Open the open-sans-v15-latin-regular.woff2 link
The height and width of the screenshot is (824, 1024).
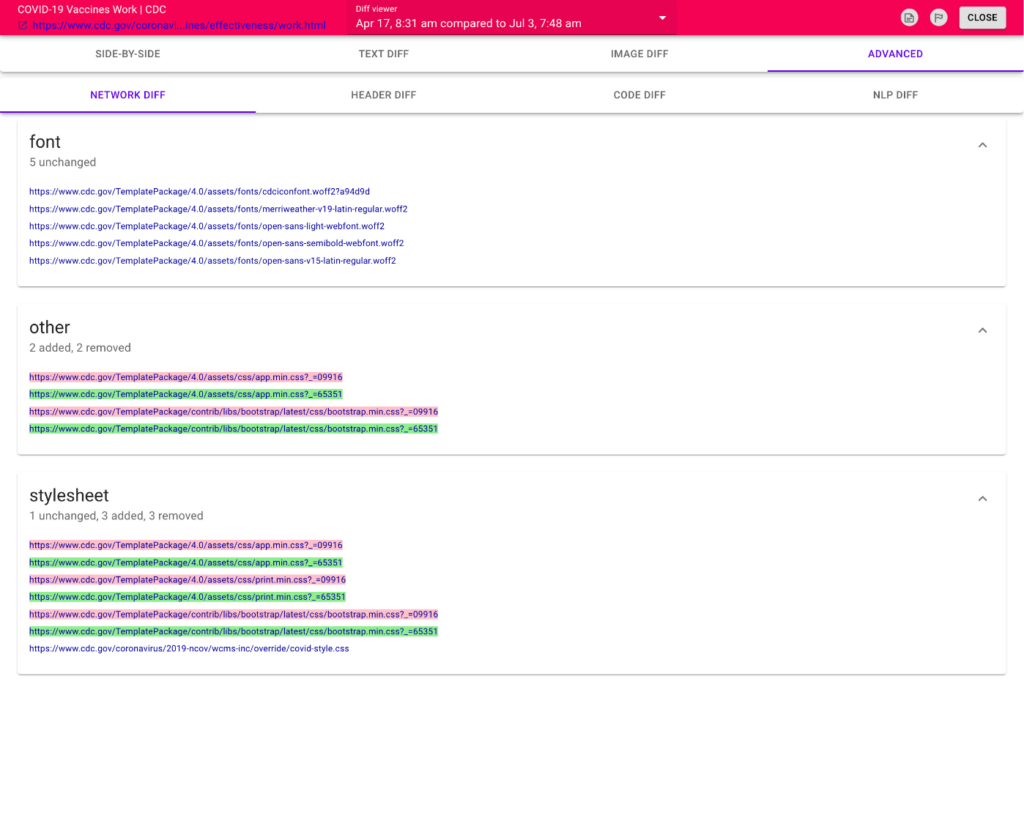pos(212,261)
